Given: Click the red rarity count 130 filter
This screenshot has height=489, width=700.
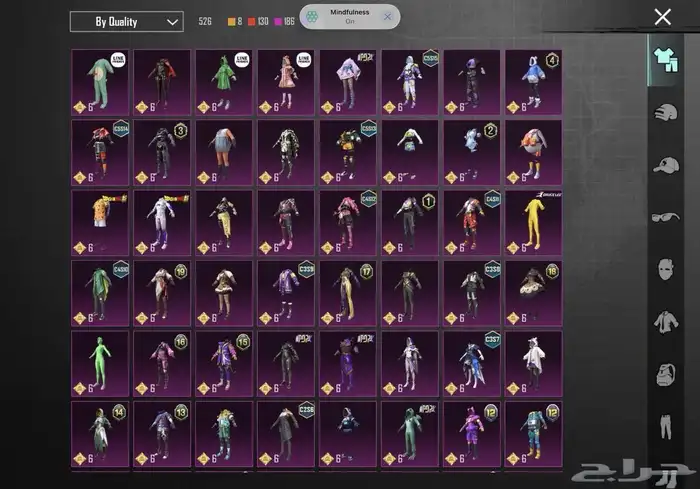Looking at the screenshot, I should click(x=259, y=21).
